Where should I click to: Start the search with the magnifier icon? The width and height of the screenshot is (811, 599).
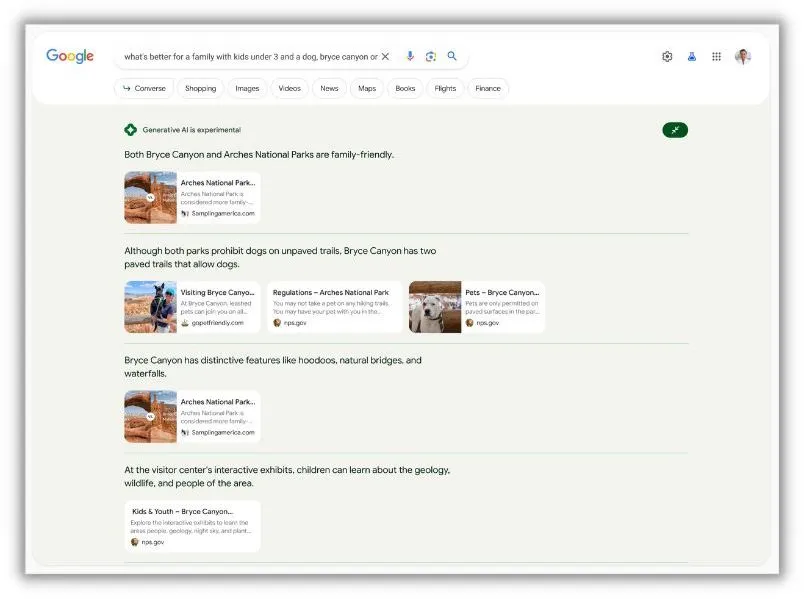click(x=452, y=56)
